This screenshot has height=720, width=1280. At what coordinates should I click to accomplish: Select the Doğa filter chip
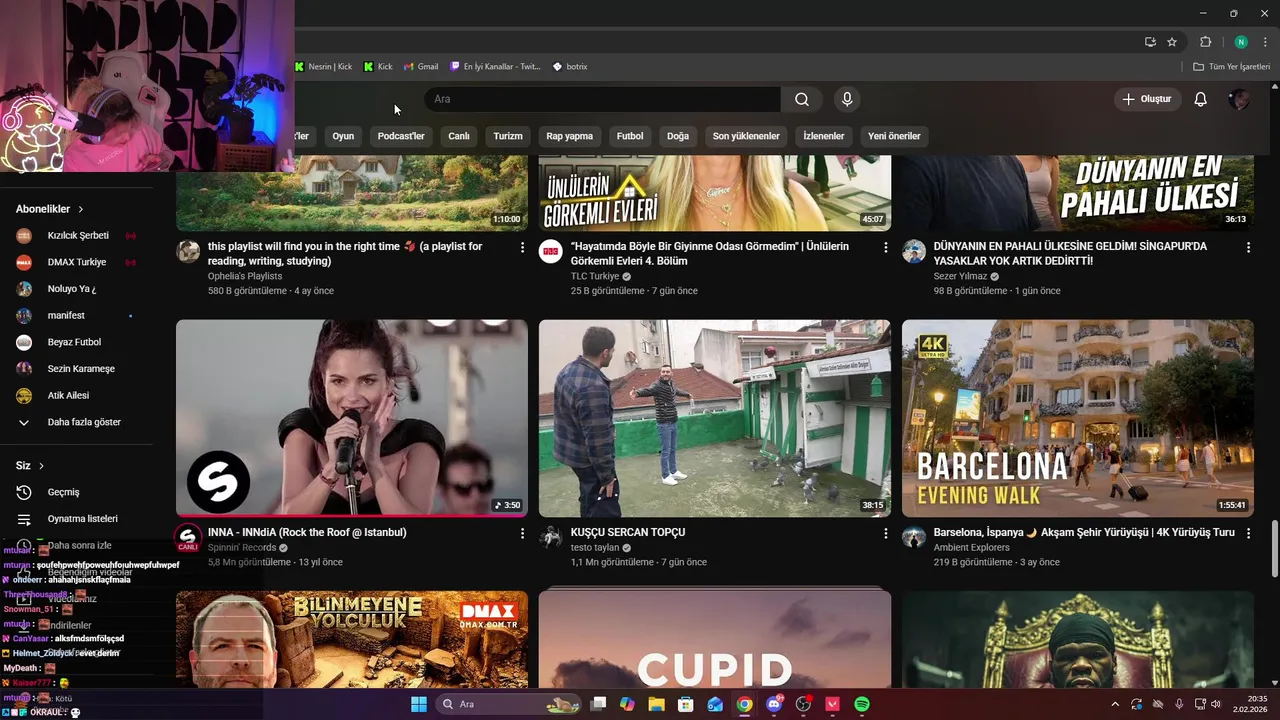pos(678,136)
